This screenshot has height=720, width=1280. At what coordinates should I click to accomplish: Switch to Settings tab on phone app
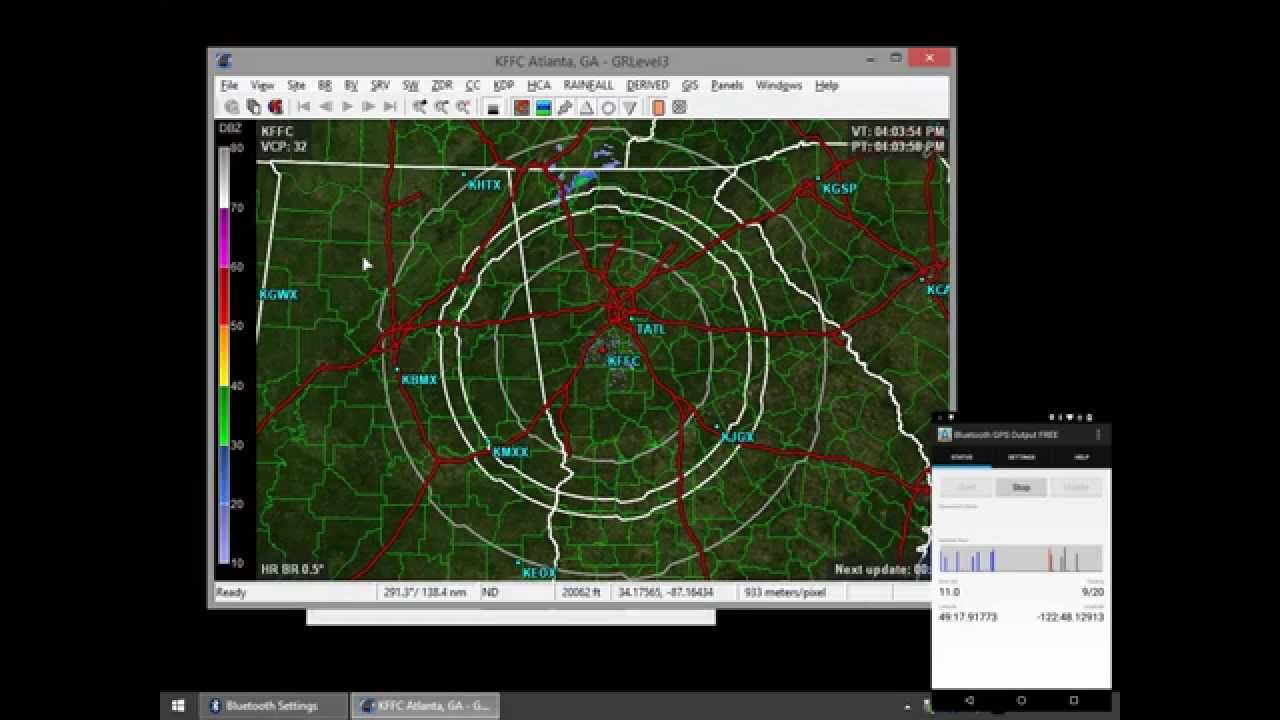pos(1021,457)
